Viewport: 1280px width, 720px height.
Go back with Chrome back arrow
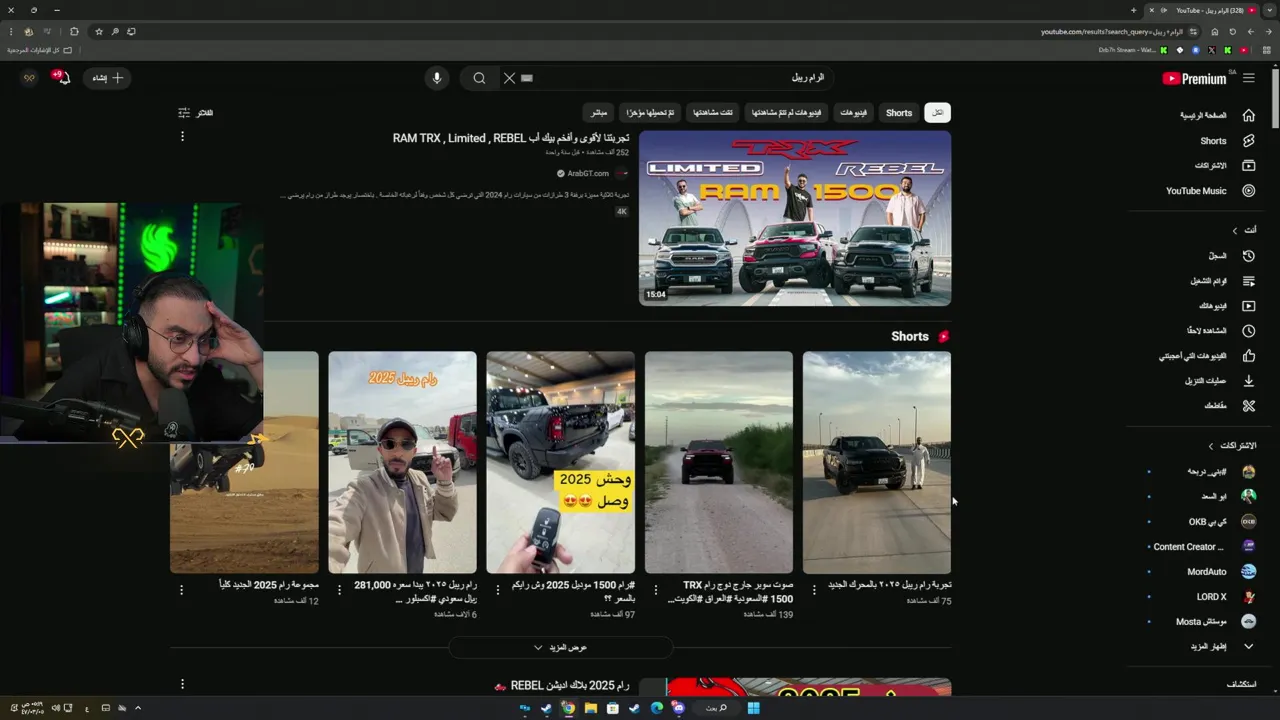point(1269,32)
